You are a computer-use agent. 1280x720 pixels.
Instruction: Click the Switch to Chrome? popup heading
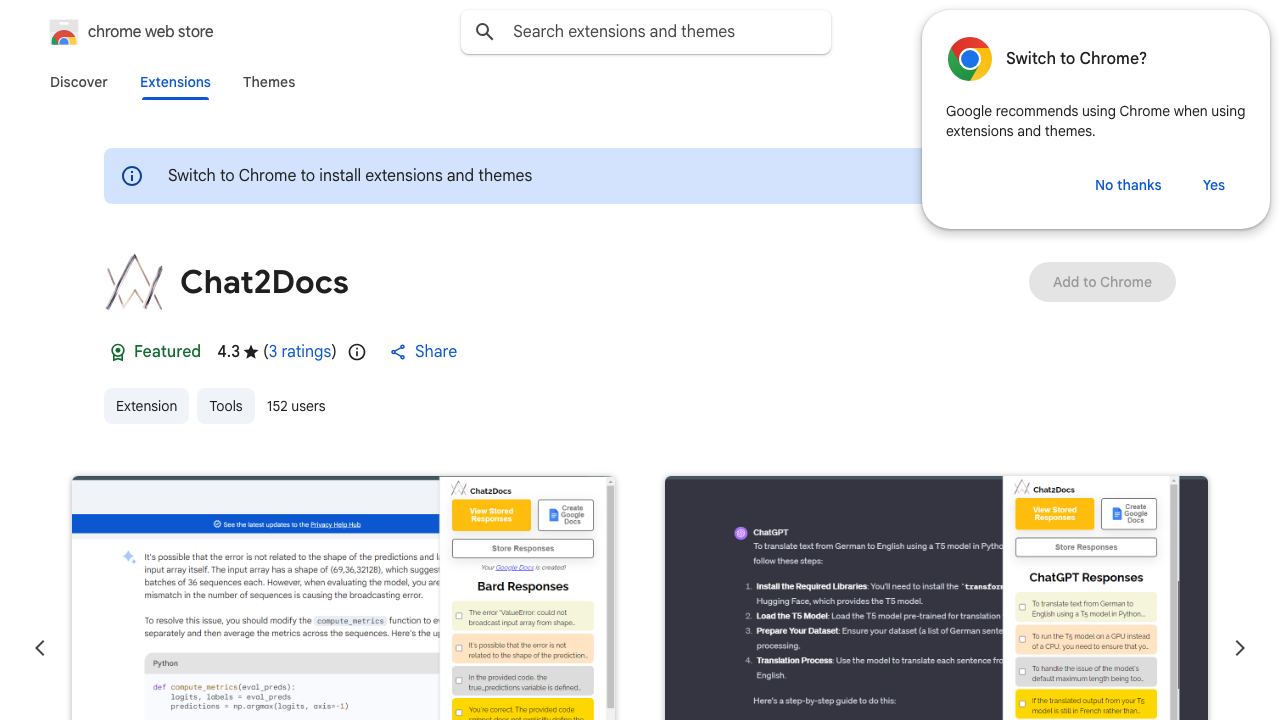coord(1076,58)
